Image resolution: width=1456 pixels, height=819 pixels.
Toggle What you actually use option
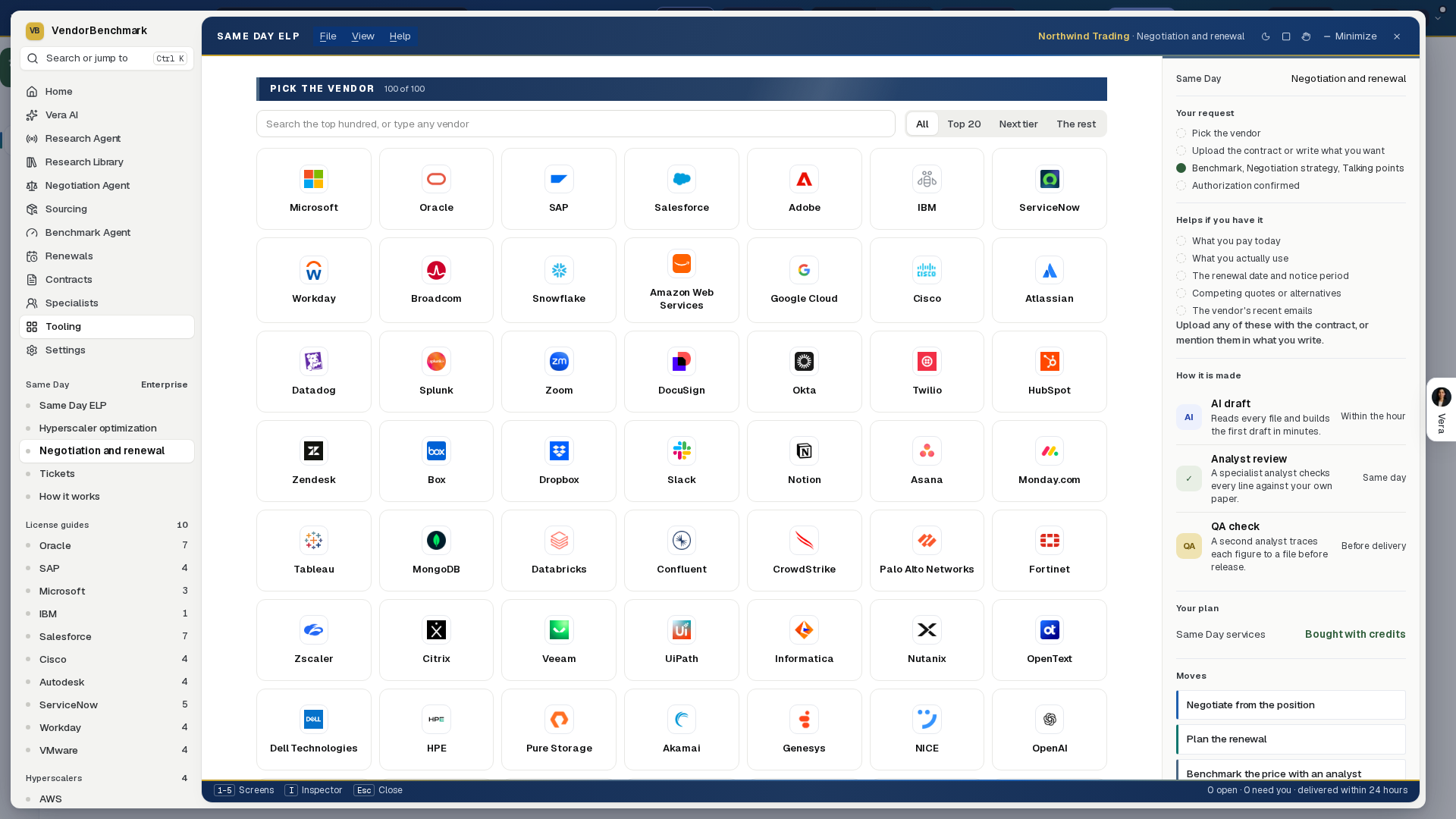point(1181,259)
